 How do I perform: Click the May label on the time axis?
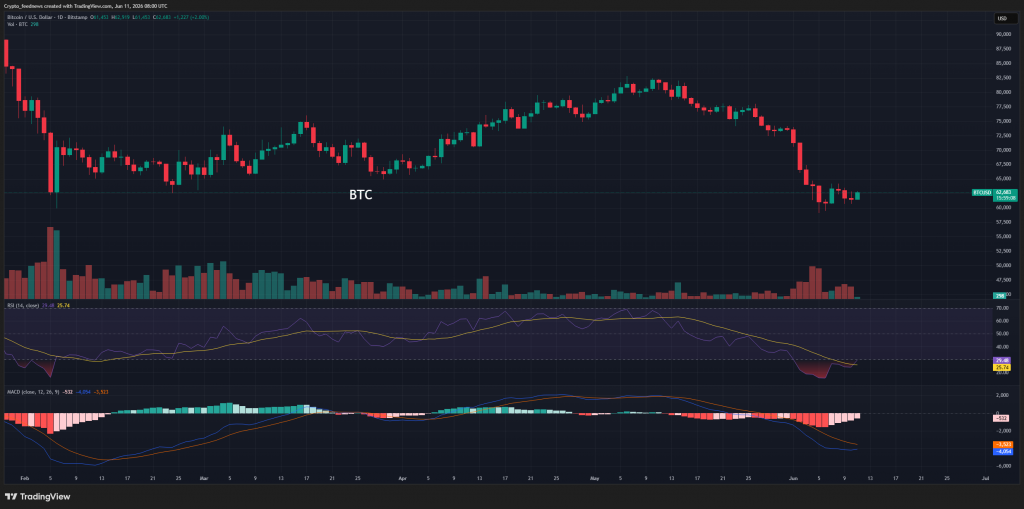(594, 478)
